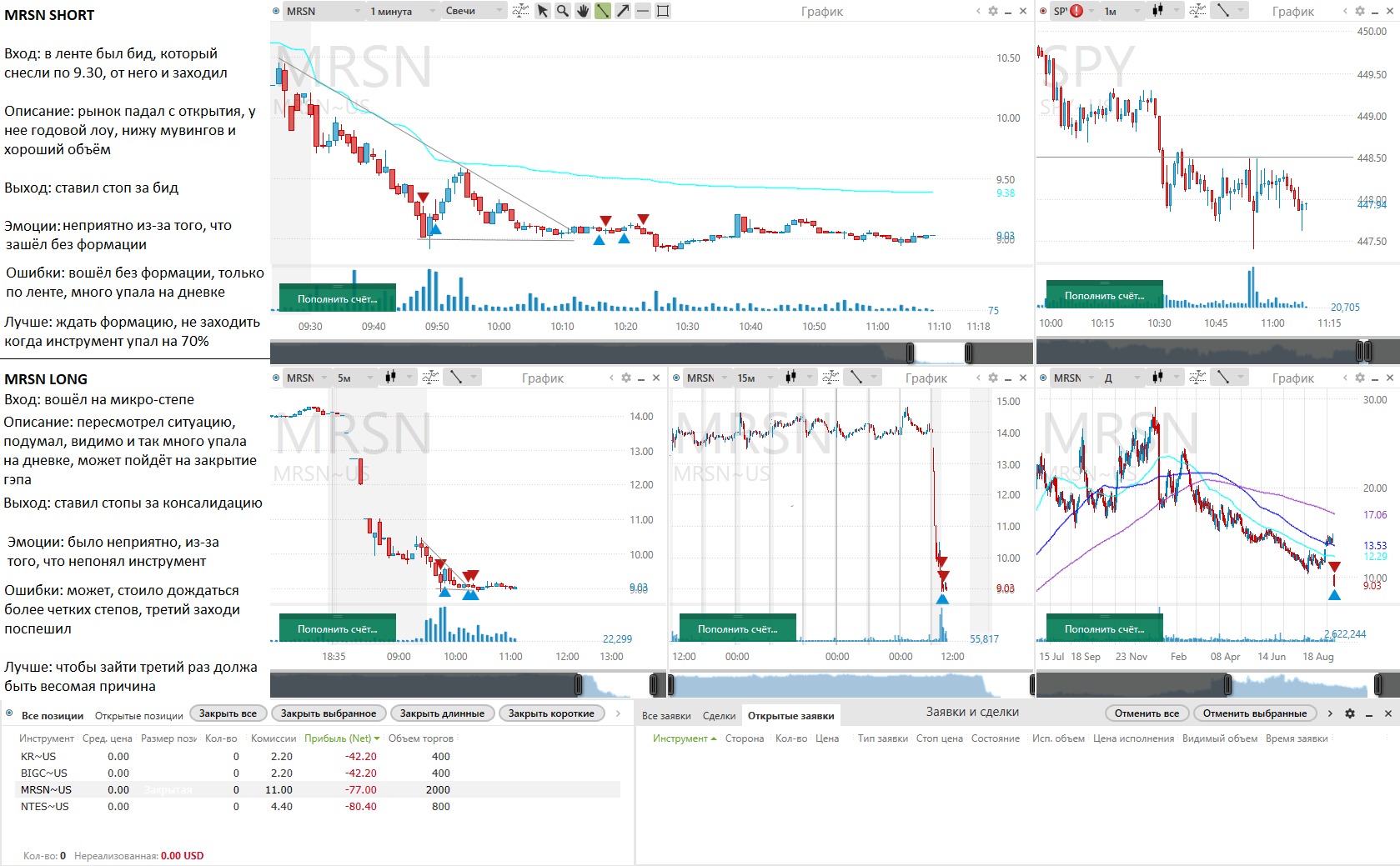The height and width of the screenshot is (866, 1400).
Task: Click the red alert icon next to SPY ticker
Action: 1076,11
